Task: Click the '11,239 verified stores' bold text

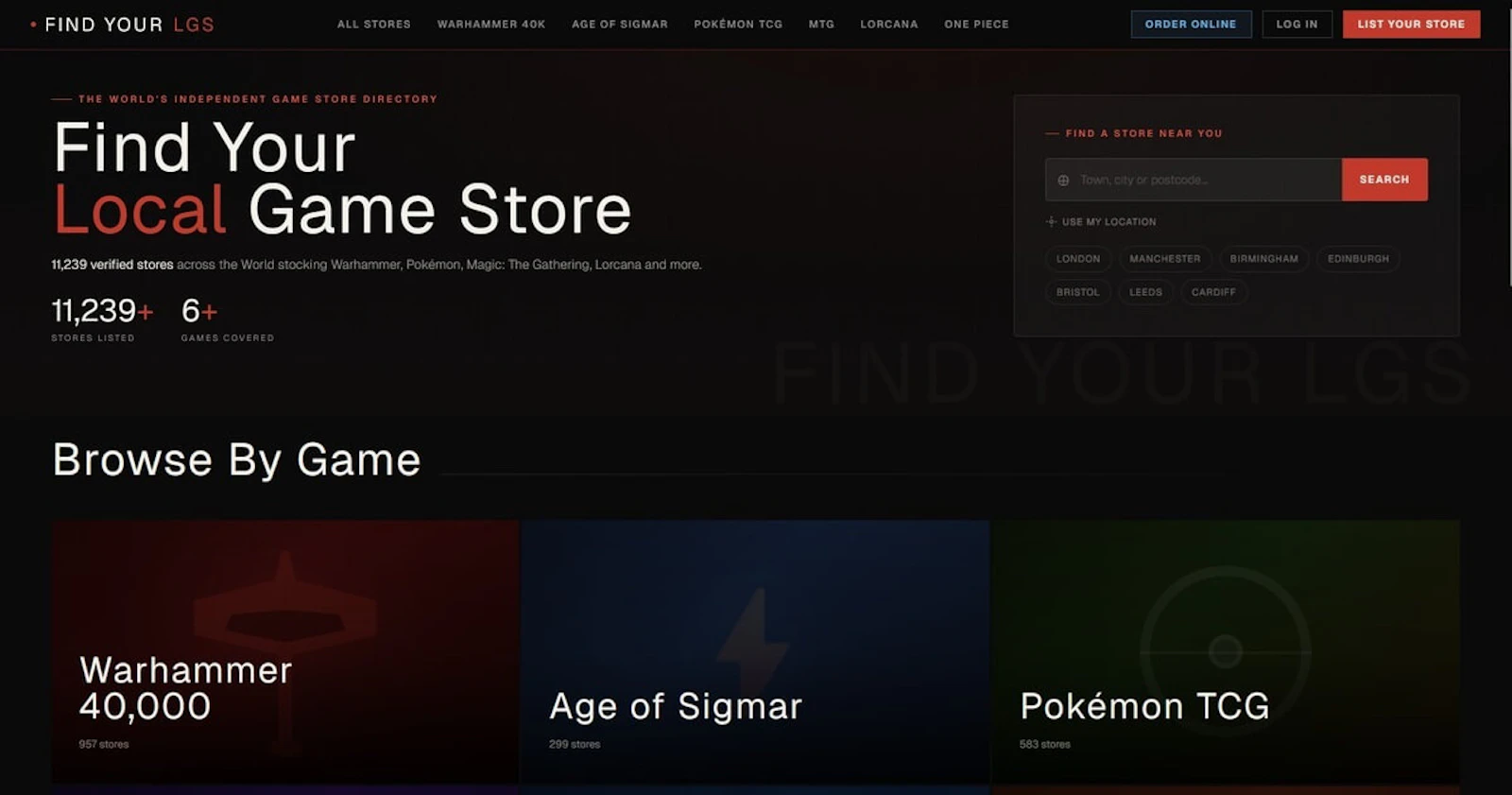Action: [x=112, y=265]
